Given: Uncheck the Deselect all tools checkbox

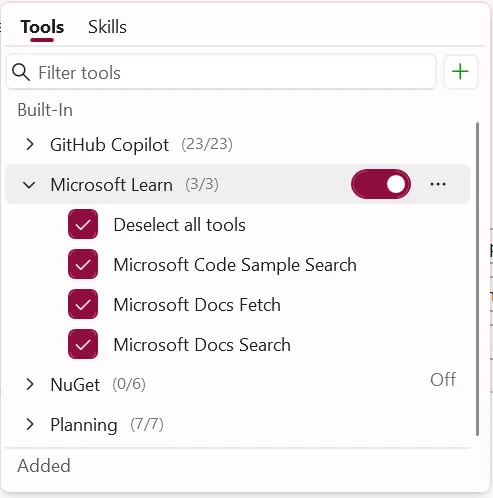Looking at the screenshot, I should click(x=83, y=224).
